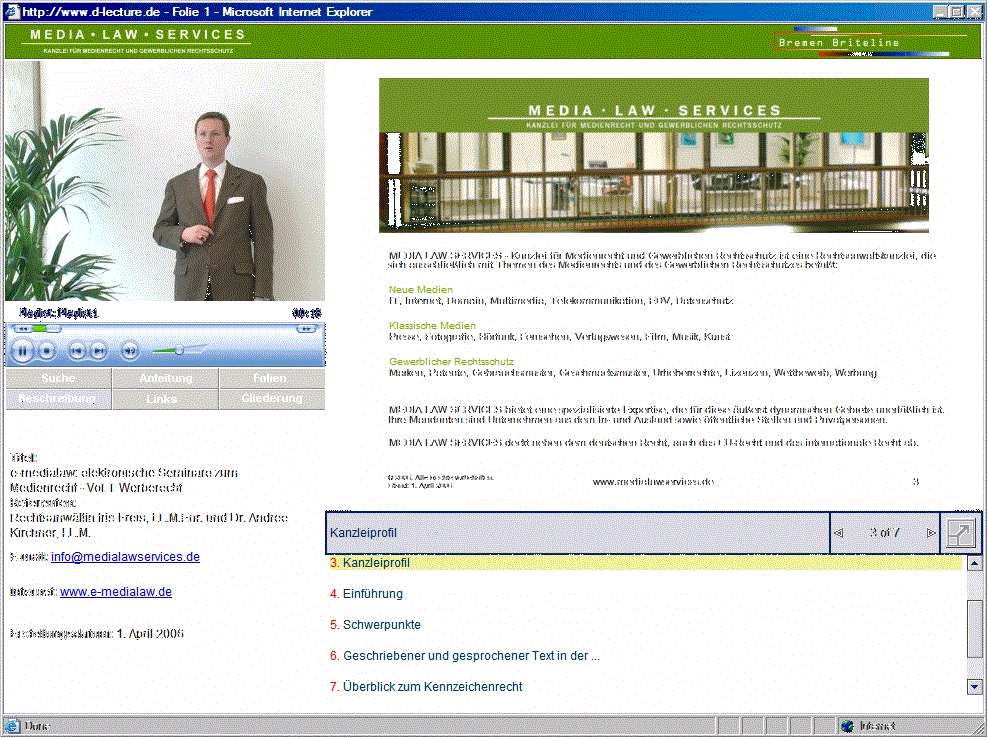Click the rewind button on seek bar

pyautogui.click(x=22, y=329)
